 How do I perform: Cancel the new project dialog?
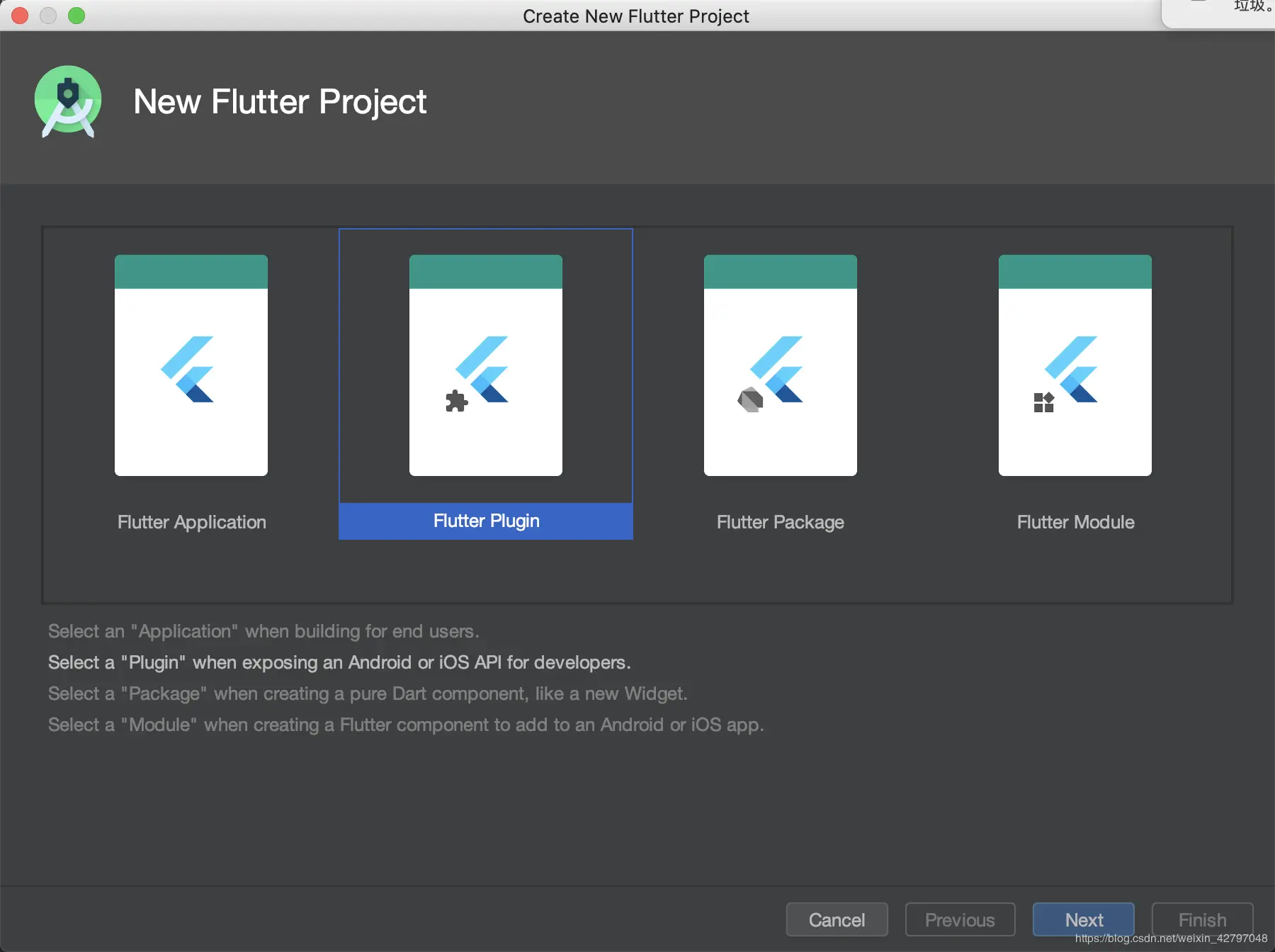click(x=837, y=919)
